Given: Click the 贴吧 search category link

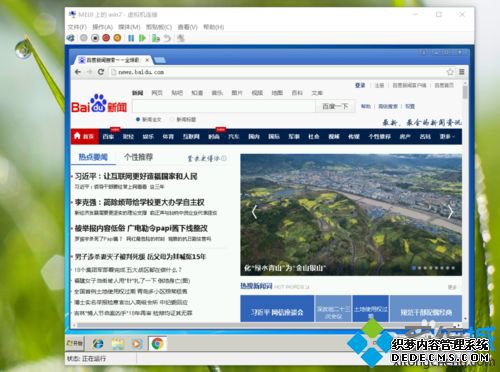Looking at the screenshot, I should pyautogui.click(x=177, y=93).
